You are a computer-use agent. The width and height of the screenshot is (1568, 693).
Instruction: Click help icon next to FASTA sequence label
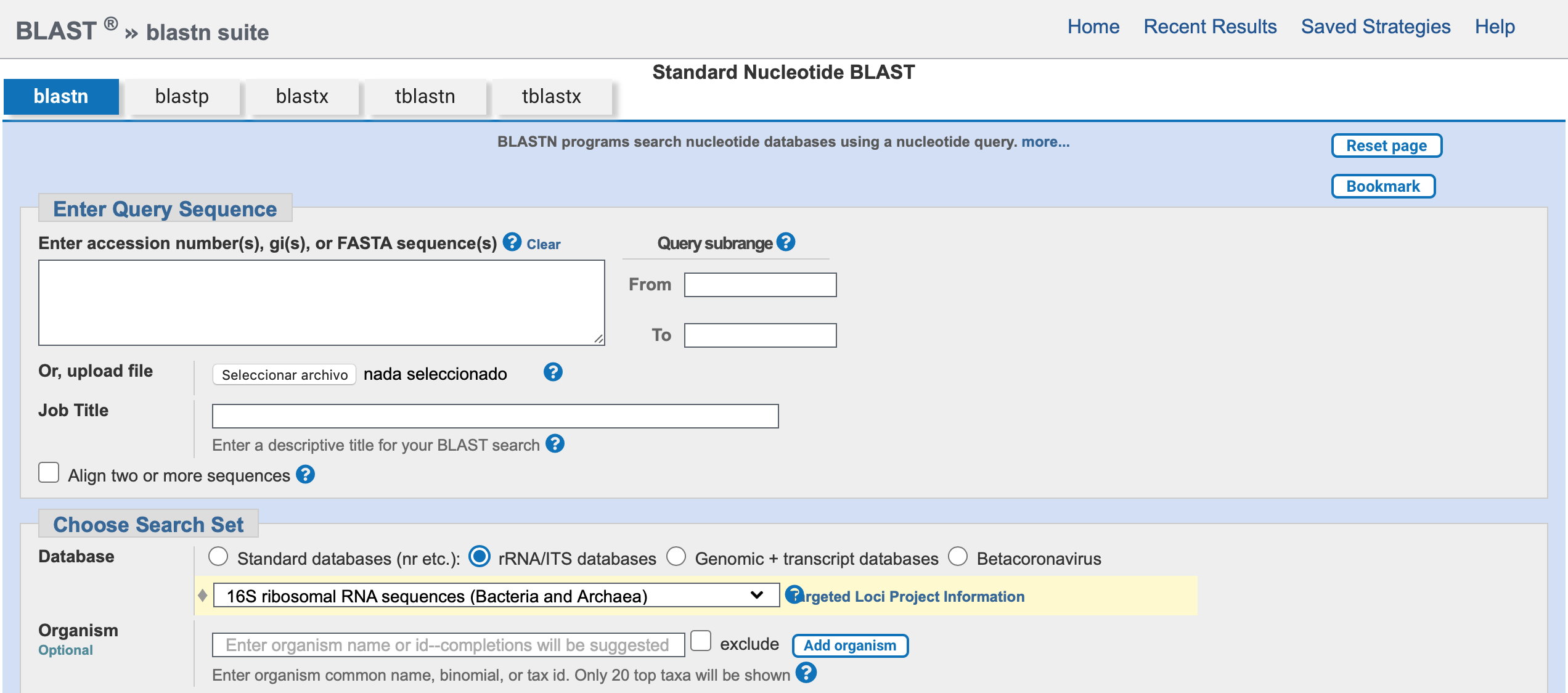pyautogui.click(x=512, y=242)
